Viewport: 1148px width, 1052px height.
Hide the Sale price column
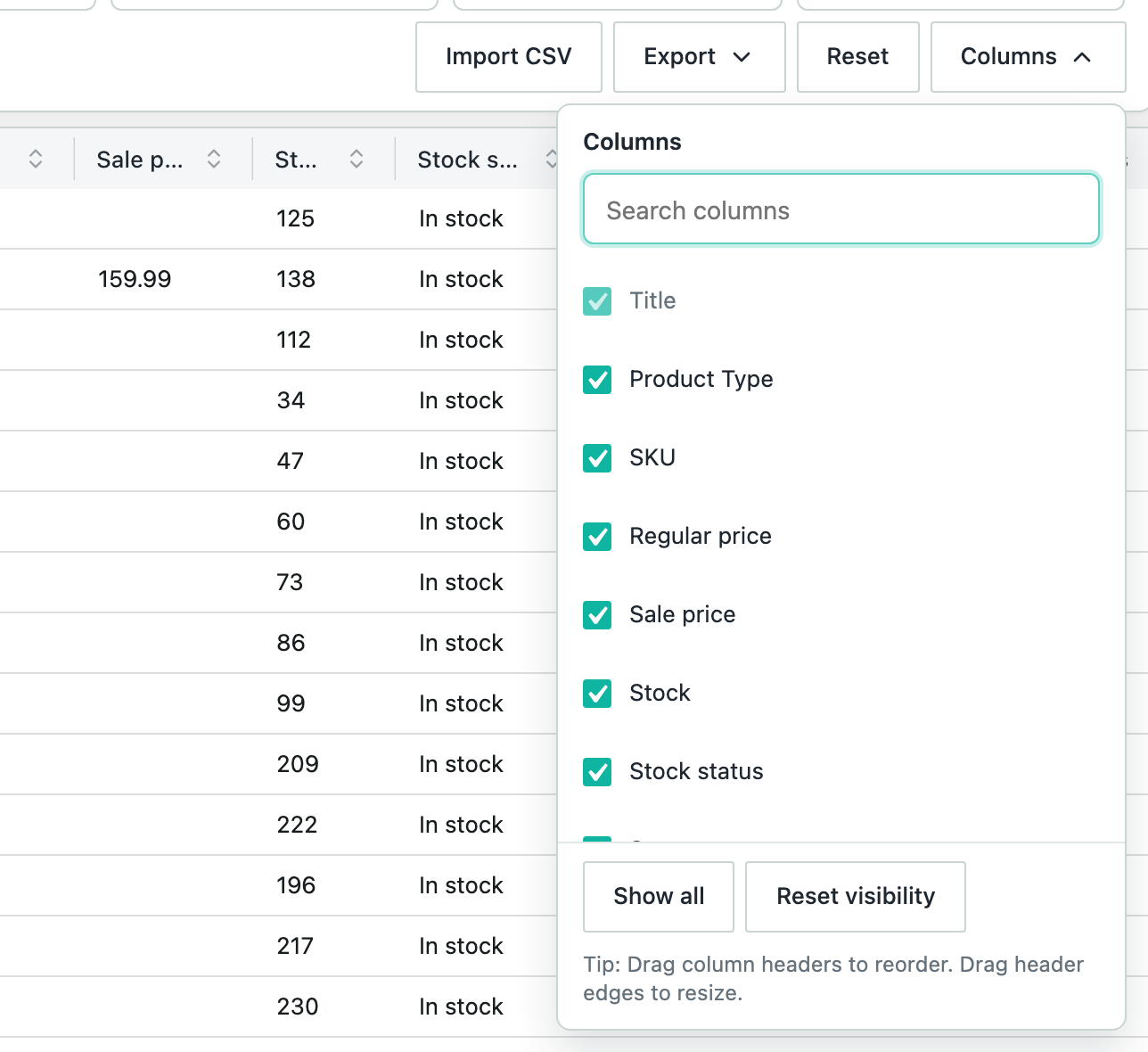tap(597, 615)
